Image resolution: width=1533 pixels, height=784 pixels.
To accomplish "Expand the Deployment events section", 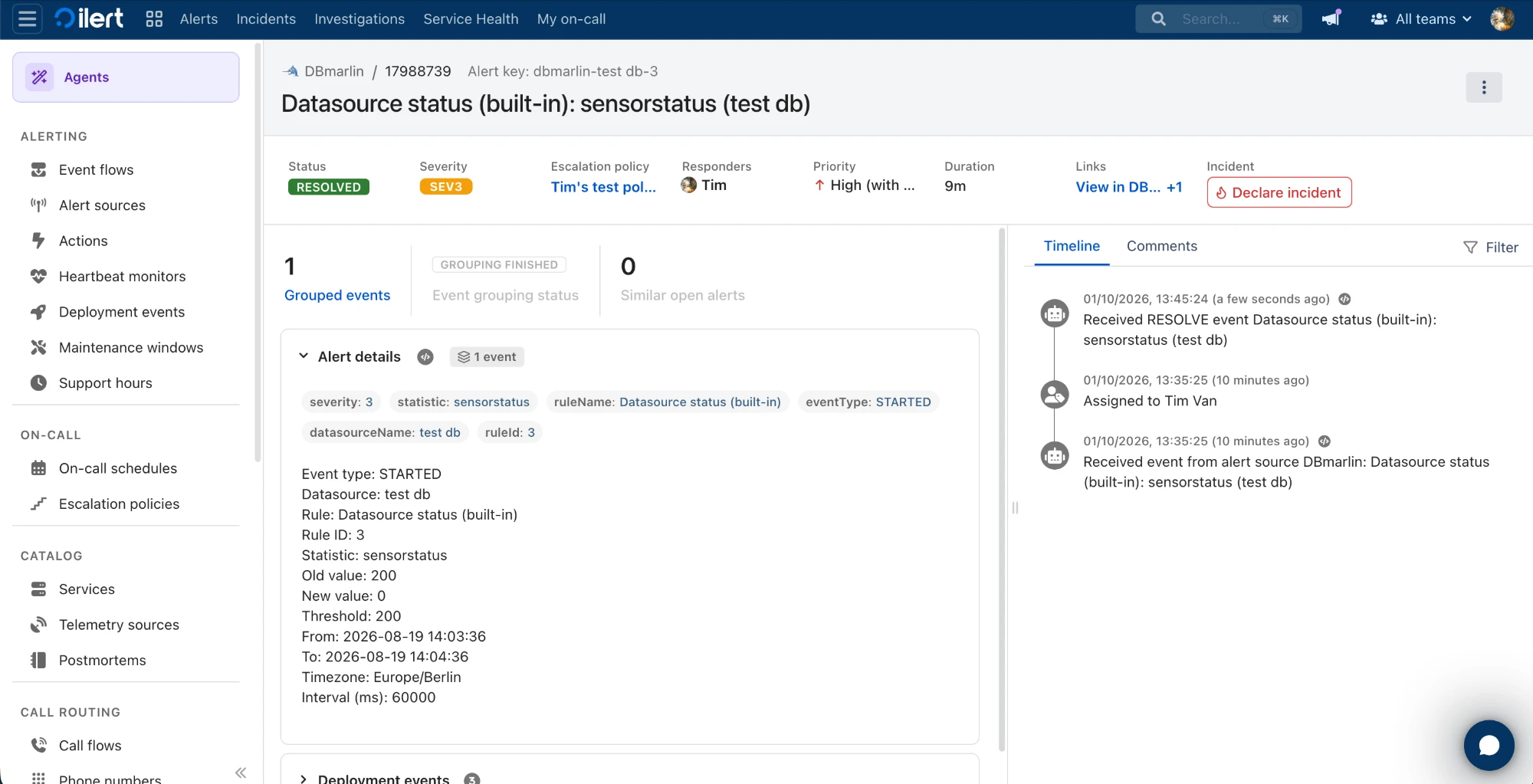I will [304, 779].
